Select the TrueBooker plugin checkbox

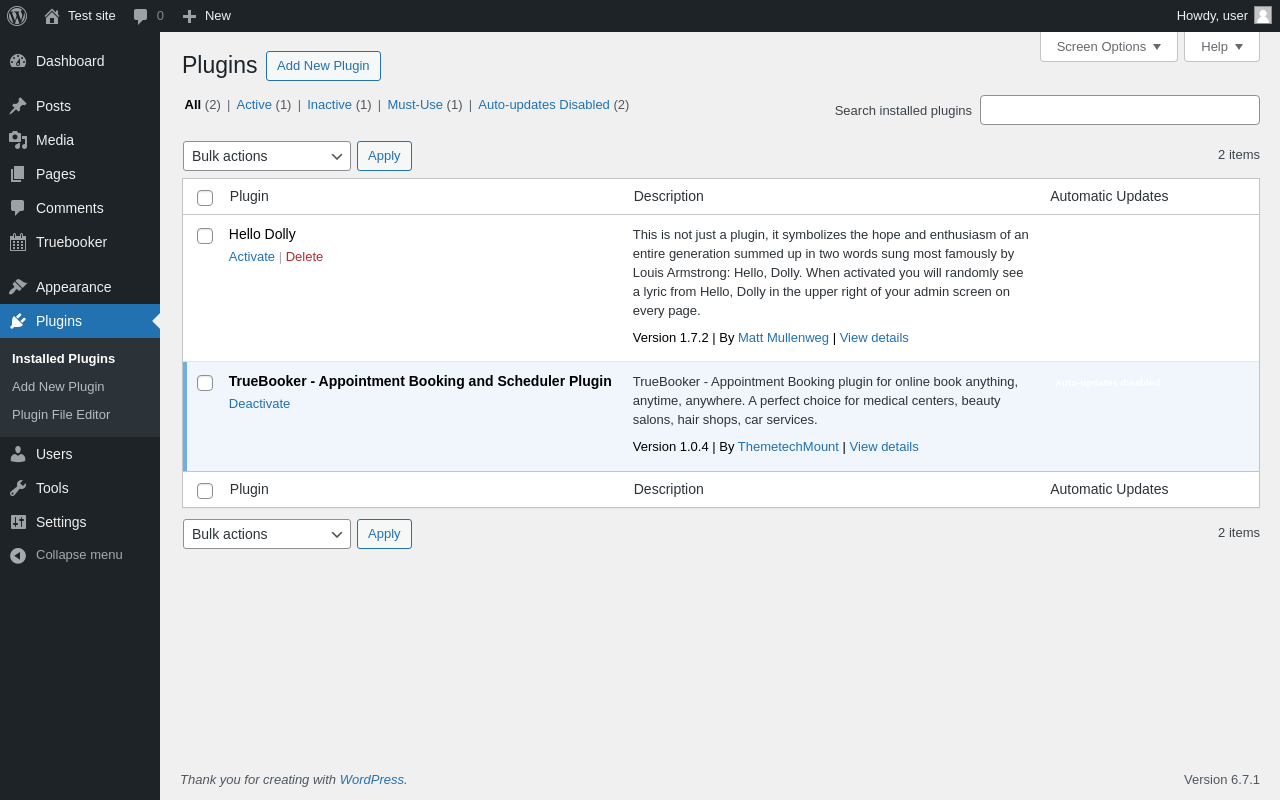pos(205,383)
